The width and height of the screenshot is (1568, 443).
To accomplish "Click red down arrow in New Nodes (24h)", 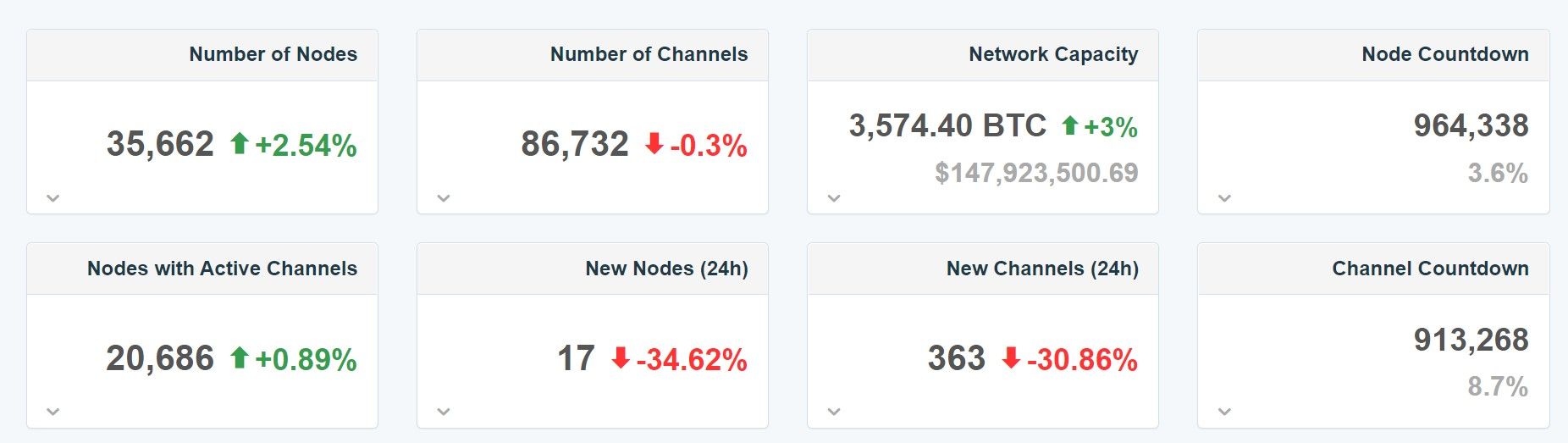I will [x=621, y=358].
